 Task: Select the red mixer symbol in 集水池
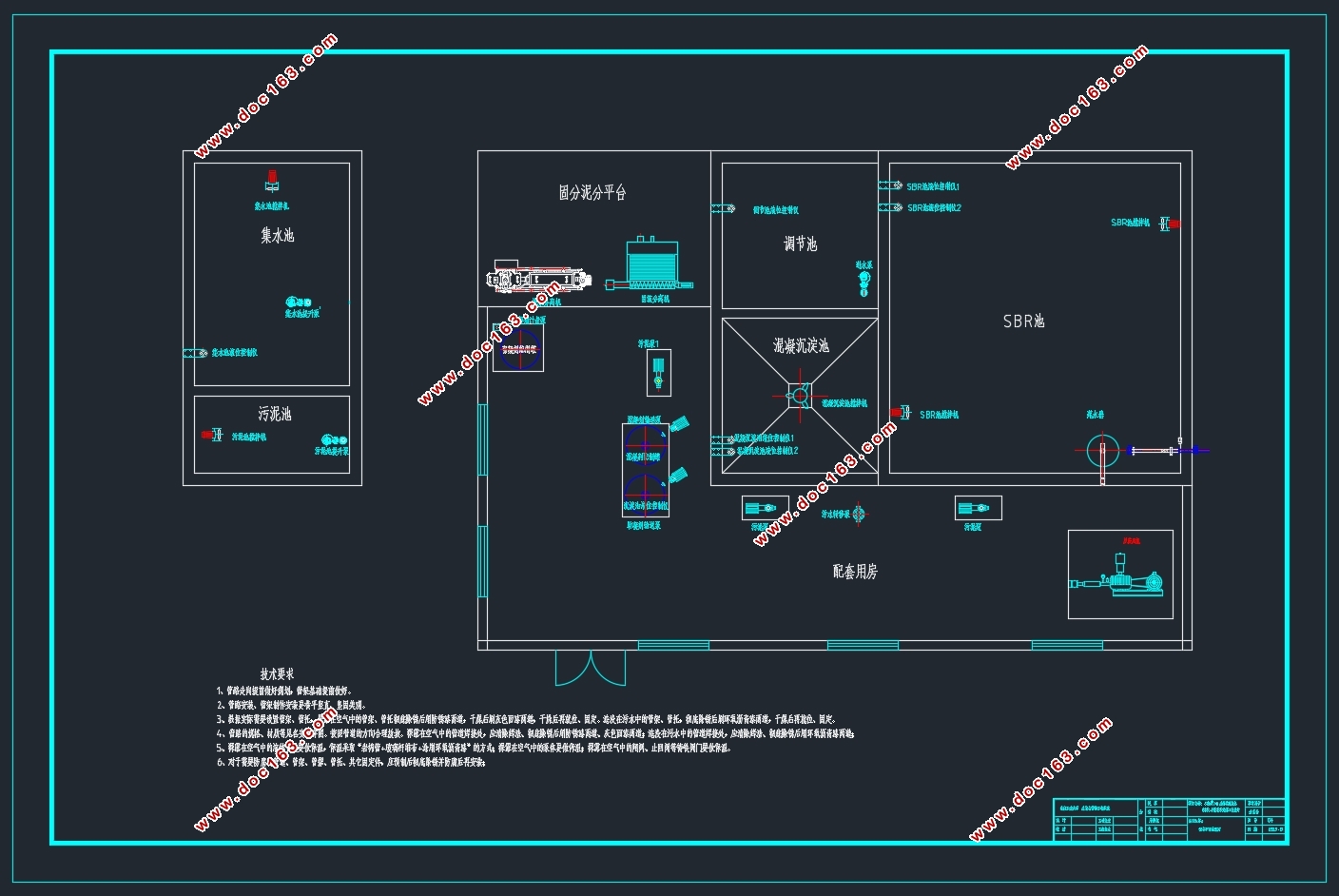[x=272, y=180]
